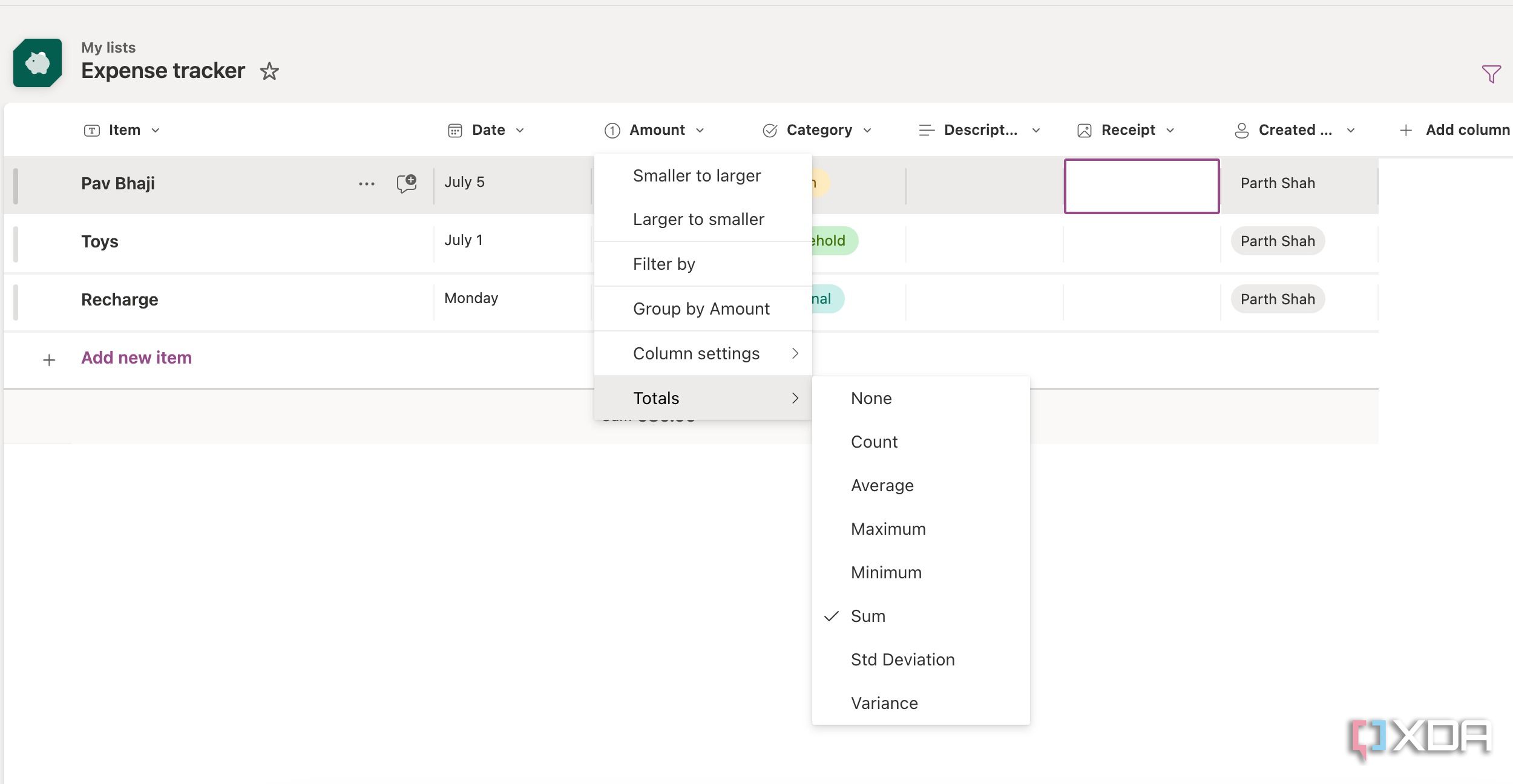Image resolution: width=1513 pixels, height=784 pixels.
Task: Select the Pav Bhaji row handle
Action: click(16, 186)
